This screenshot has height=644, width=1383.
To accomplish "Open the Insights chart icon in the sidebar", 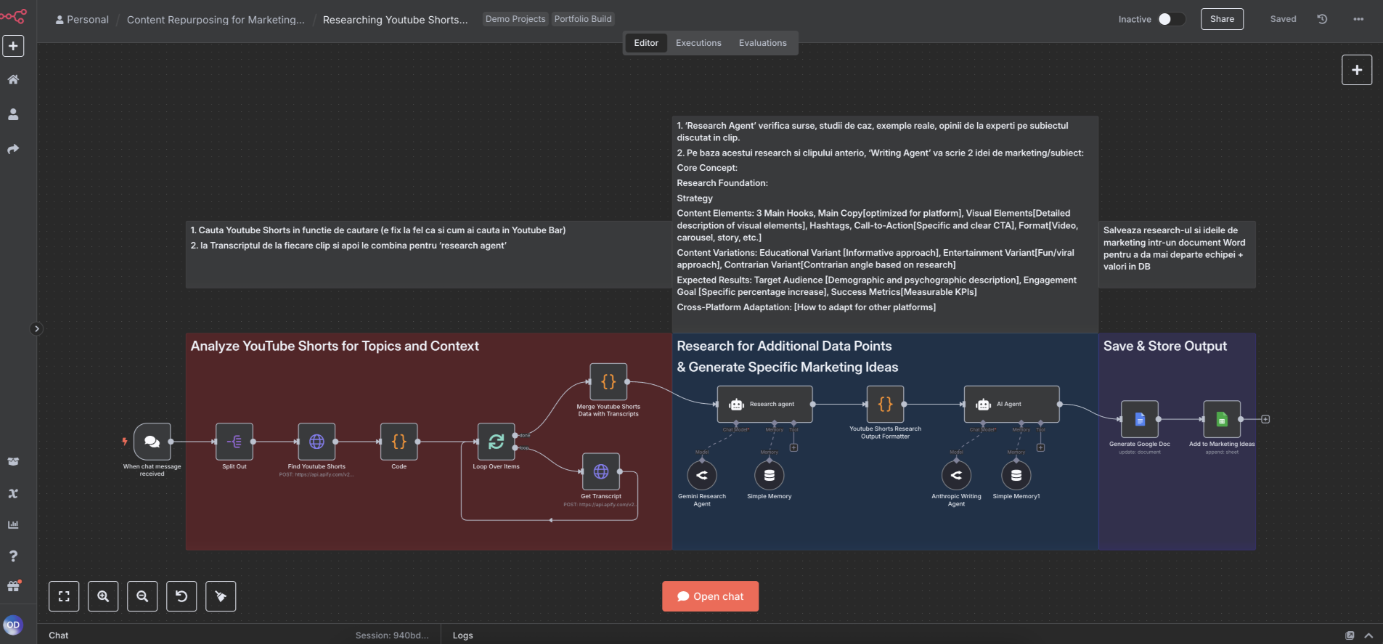I will click(x=13, y=525).
